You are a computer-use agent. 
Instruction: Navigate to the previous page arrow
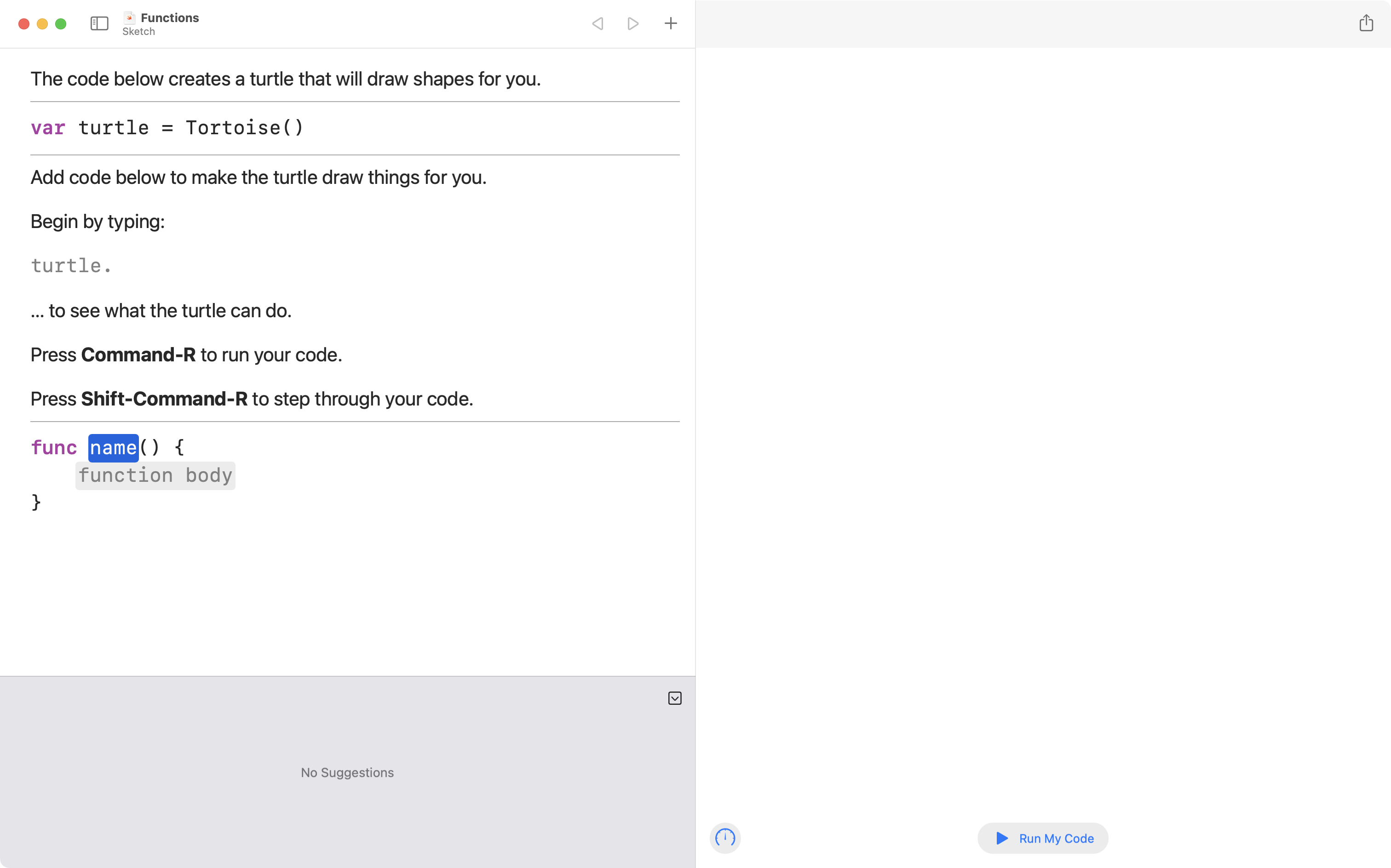click(597, 23)
